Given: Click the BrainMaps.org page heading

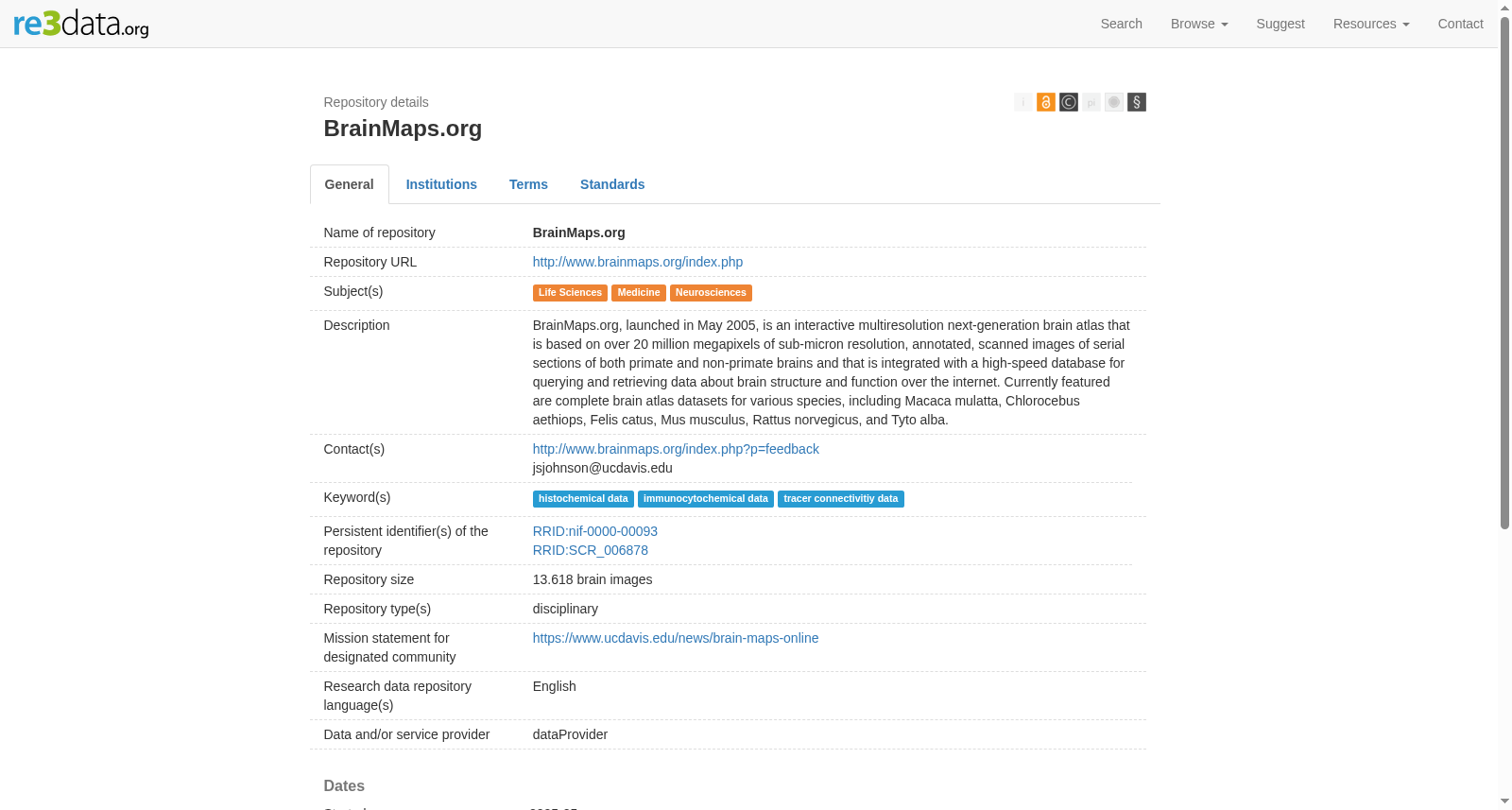Looking at the screenshot, I should pos(403,129).
